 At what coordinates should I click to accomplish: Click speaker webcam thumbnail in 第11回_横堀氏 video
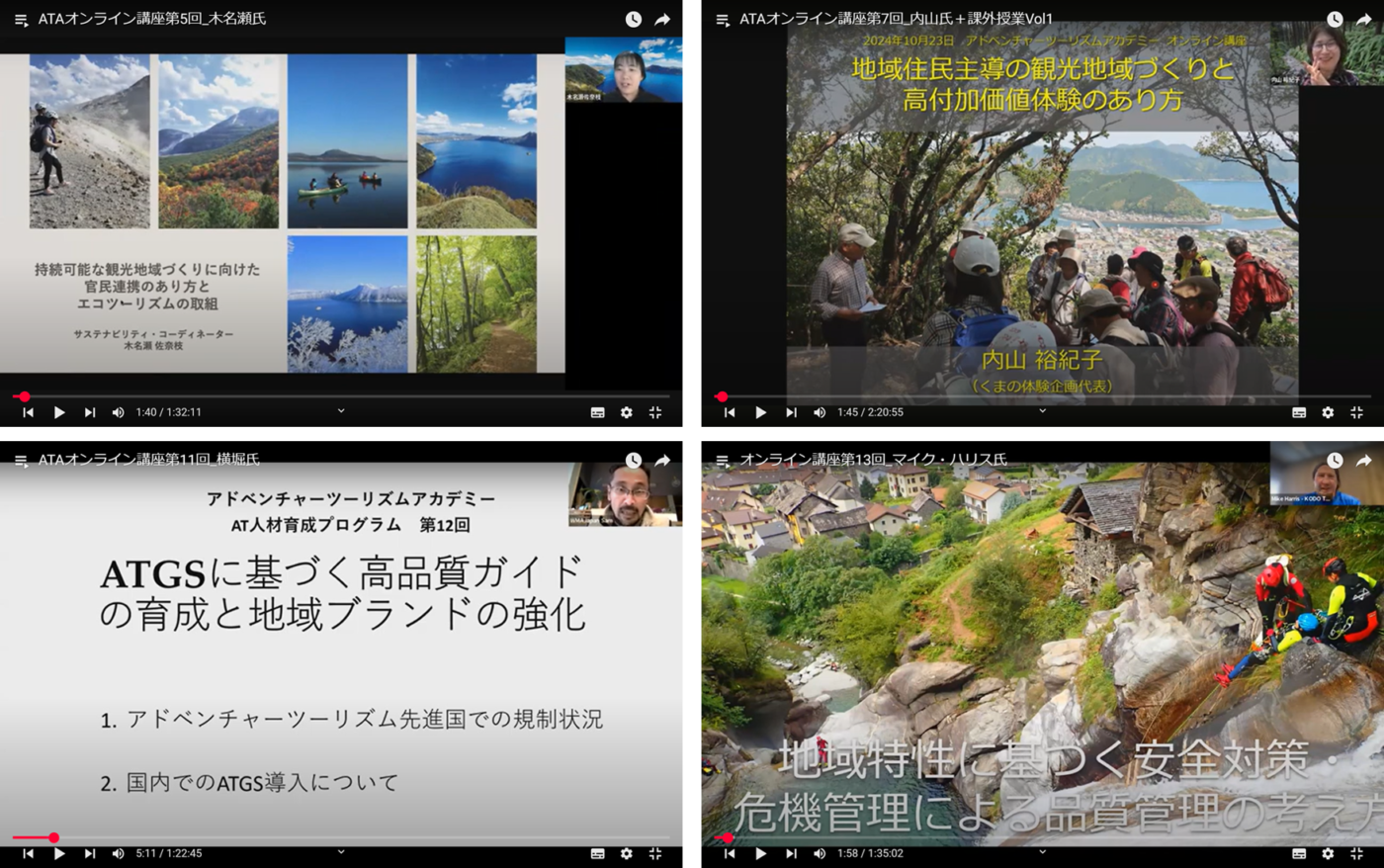click(626, 493)
